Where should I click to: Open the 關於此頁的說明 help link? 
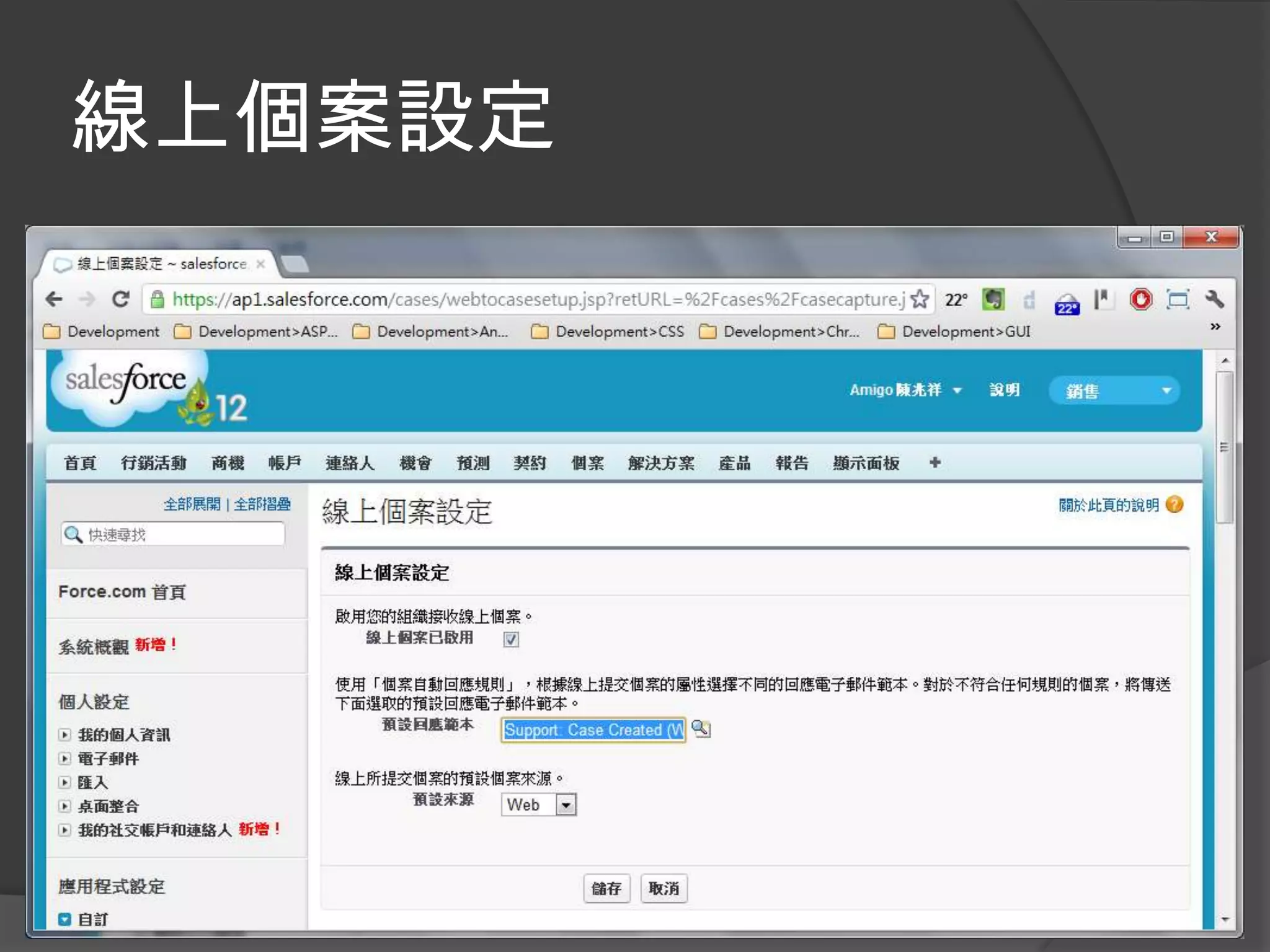(1108, 505)
